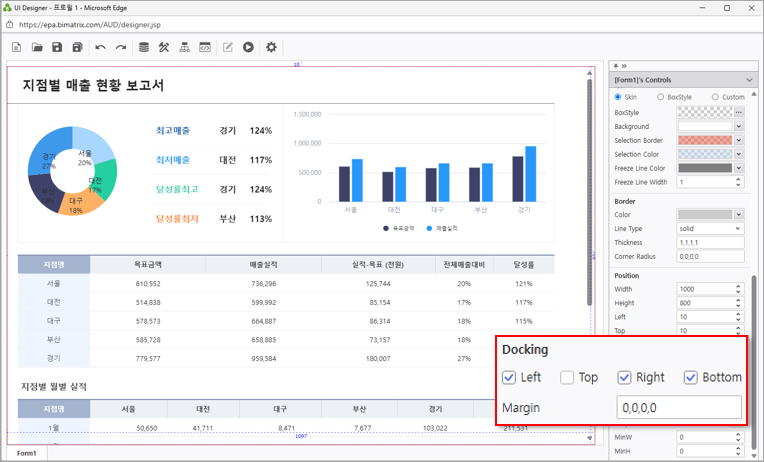Click the Thickness input field
This screenshot has width=764, height=462.
coord(710,243)
